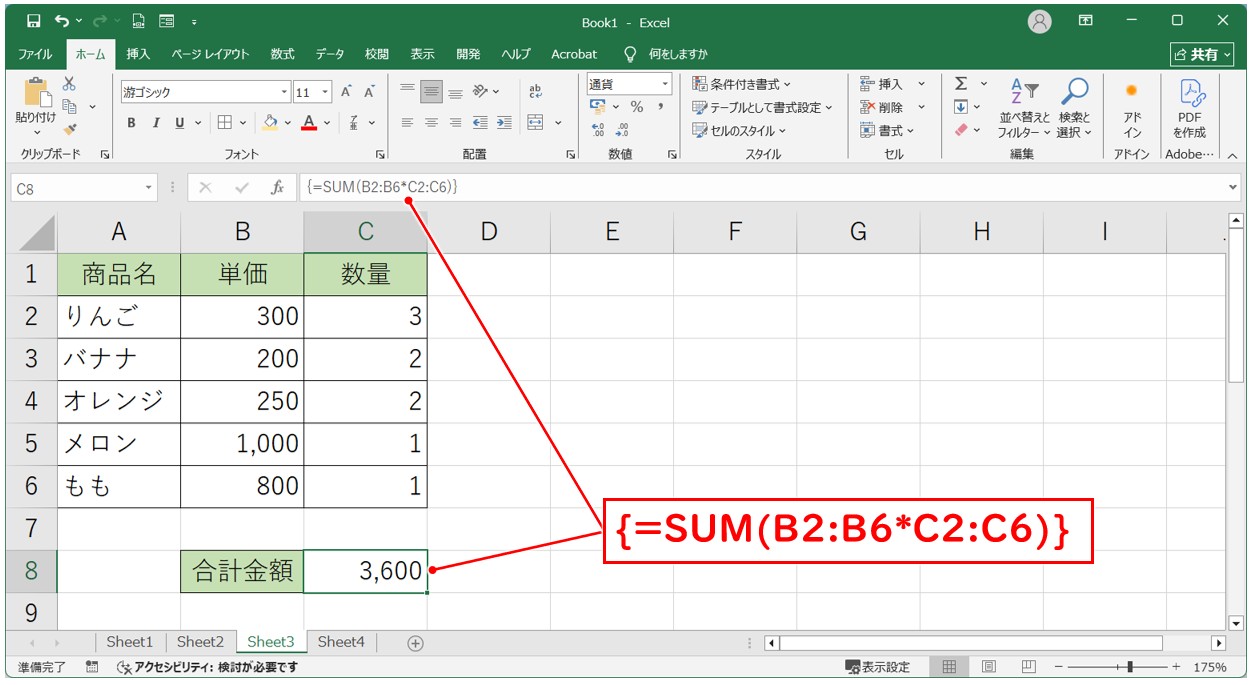Click the PDFを作成 icon
Screen dimensions: 1251x685
(x=1190, y=109)
